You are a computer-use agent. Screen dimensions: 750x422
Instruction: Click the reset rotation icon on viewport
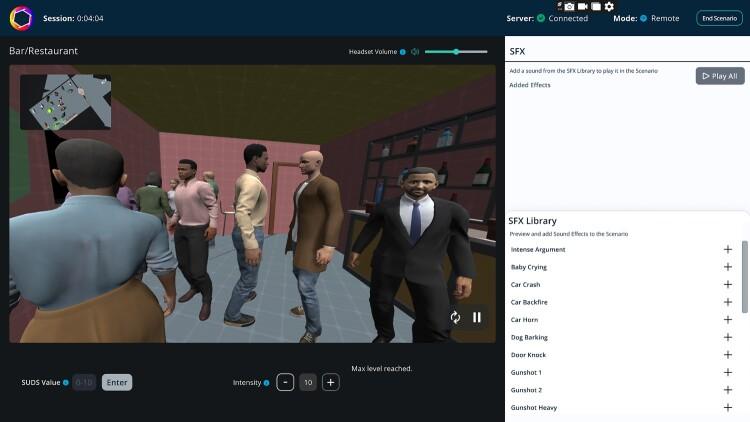click(456, 317)
